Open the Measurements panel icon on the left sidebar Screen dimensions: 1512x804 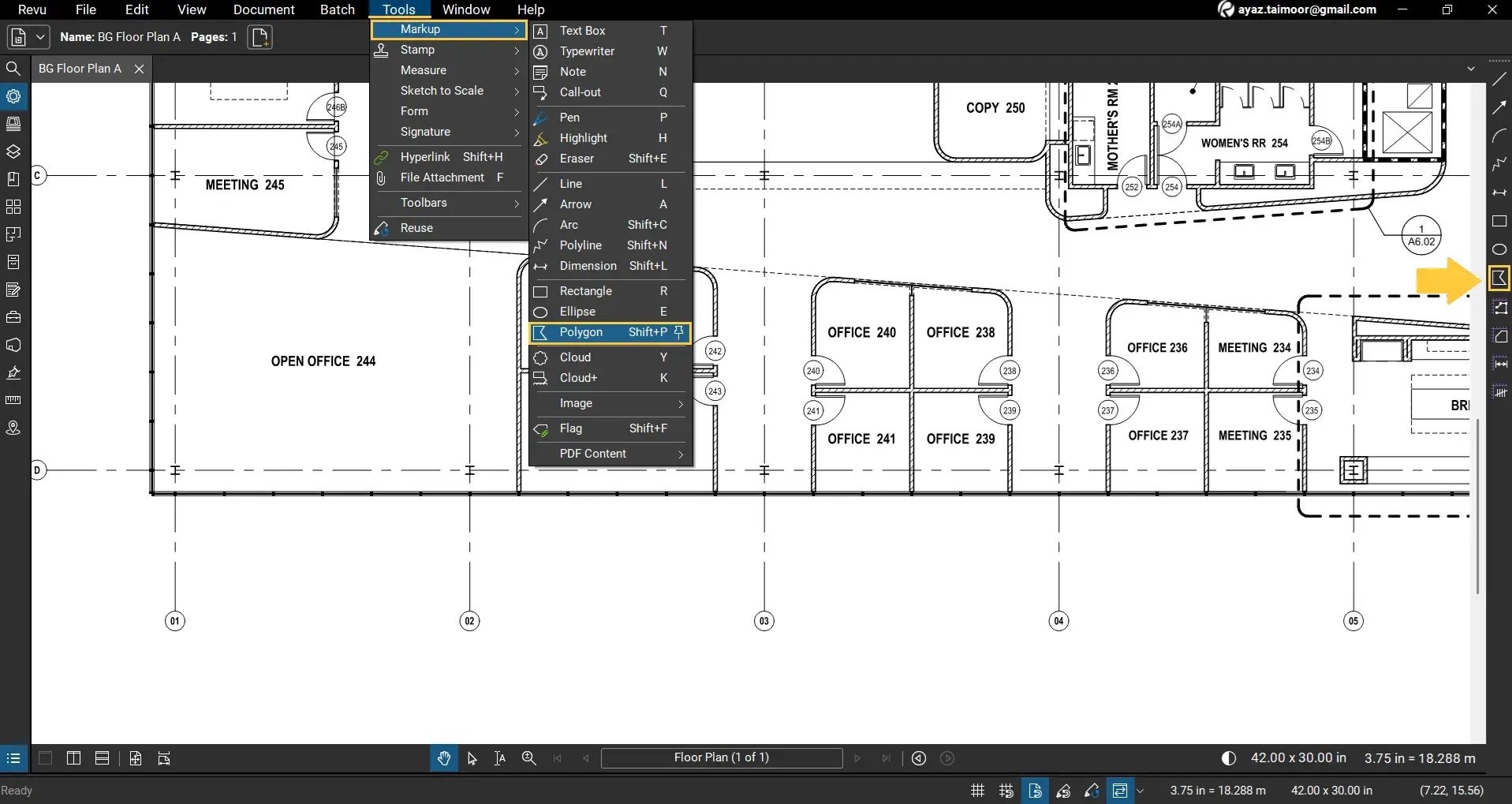[13, 400]
